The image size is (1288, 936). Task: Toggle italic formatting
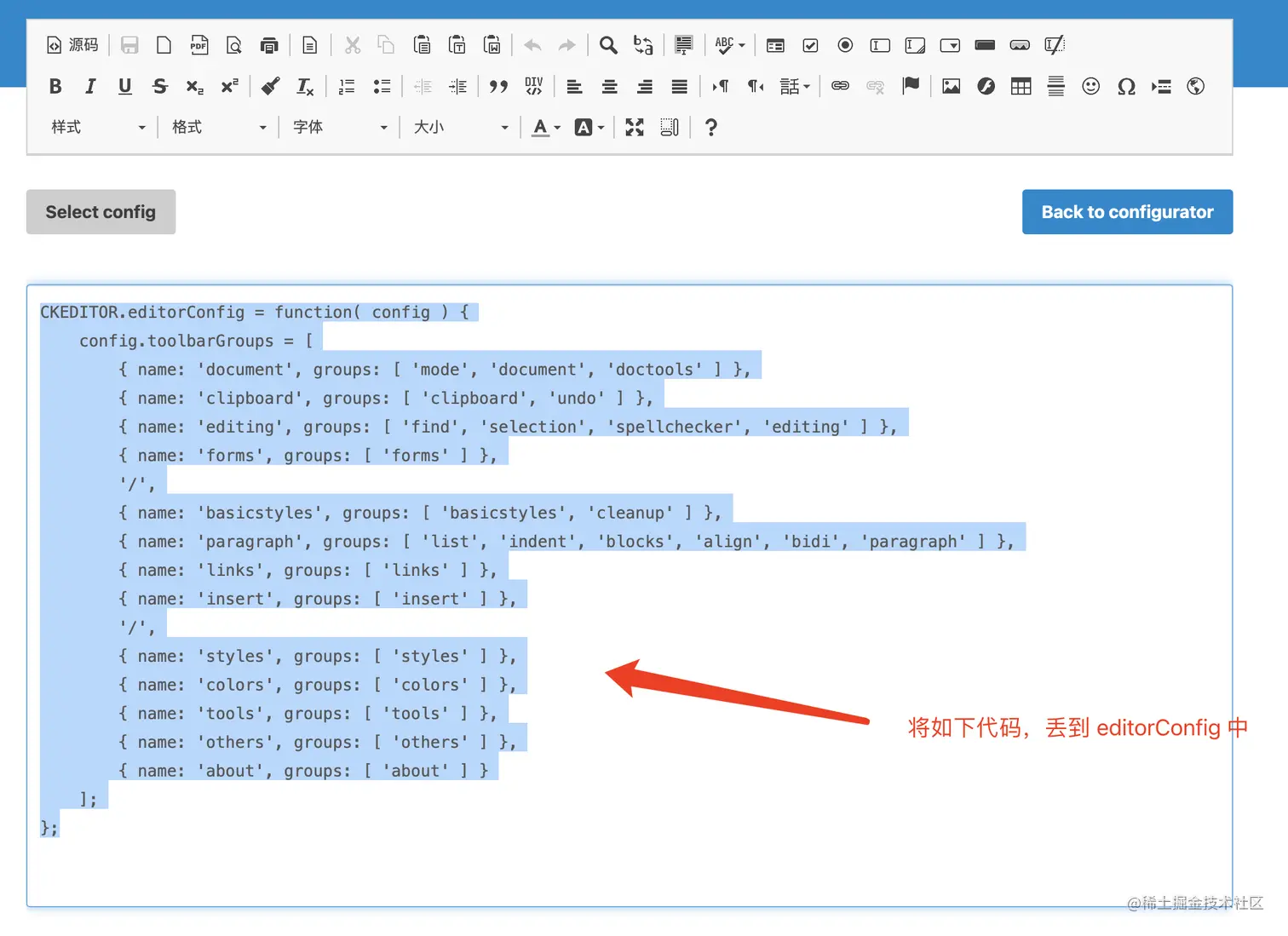pos(90,86)
